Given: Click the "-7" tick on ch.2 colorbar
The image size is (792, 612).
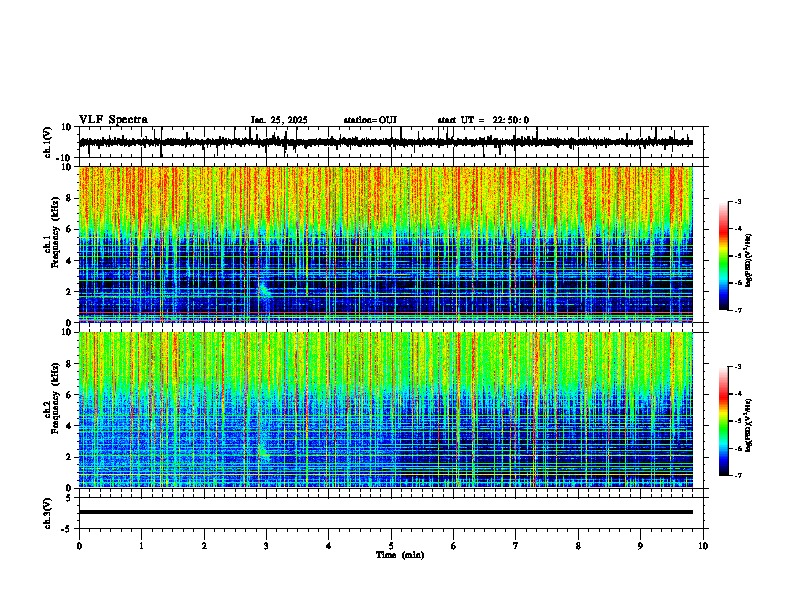Looking at the screenshot, I should tap(737, 475).
